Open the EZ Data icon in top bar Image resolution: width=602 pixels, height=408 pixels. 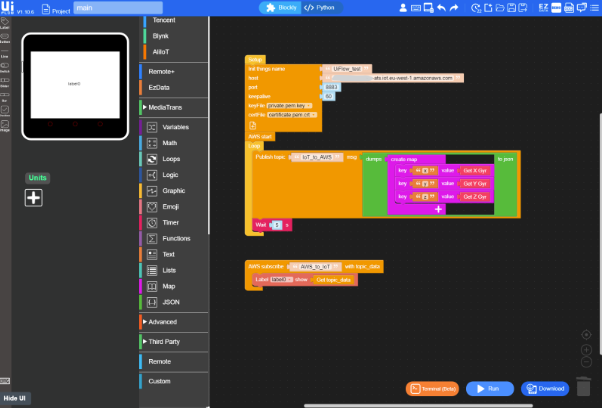coord(543,8)
